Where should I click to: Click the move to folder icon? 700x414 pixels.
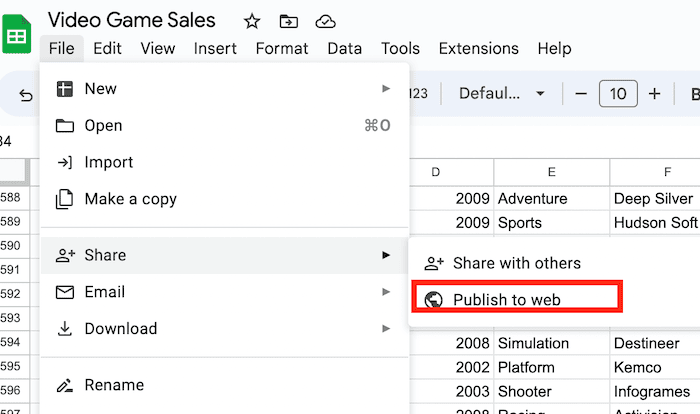(288, 21)
